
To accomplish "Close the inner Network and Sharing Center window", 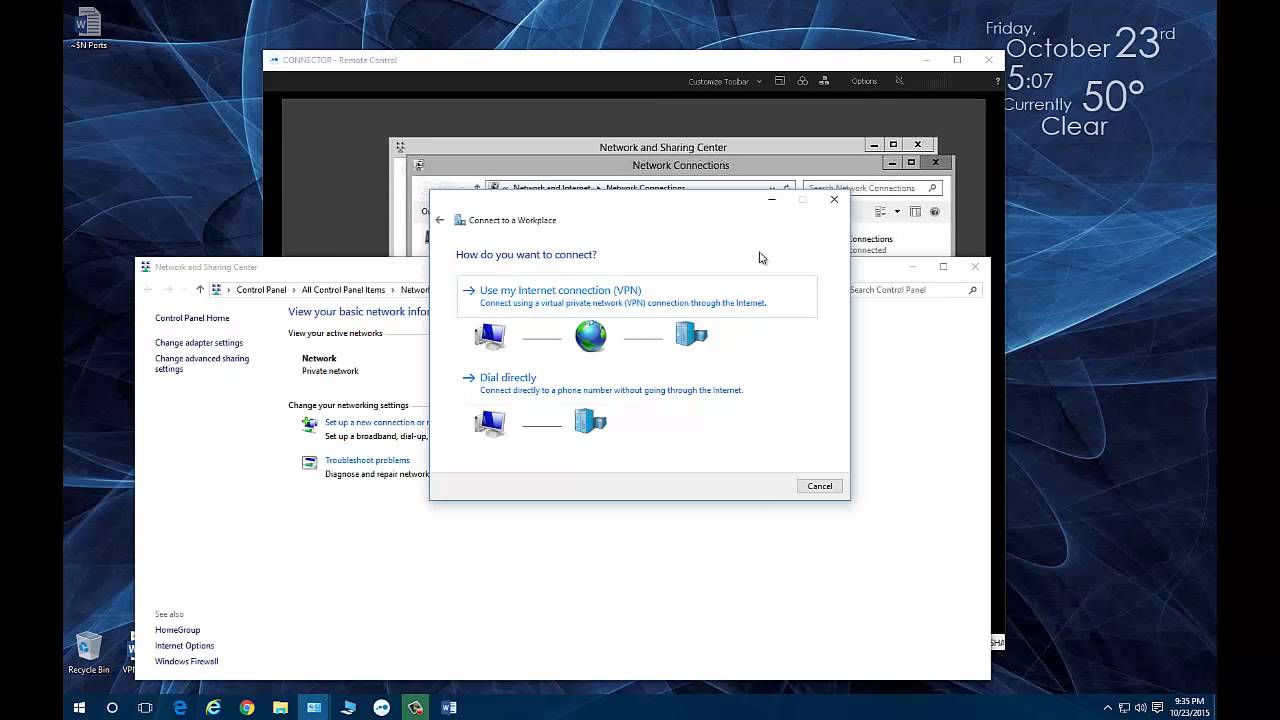I will click(x=917, y=145).
